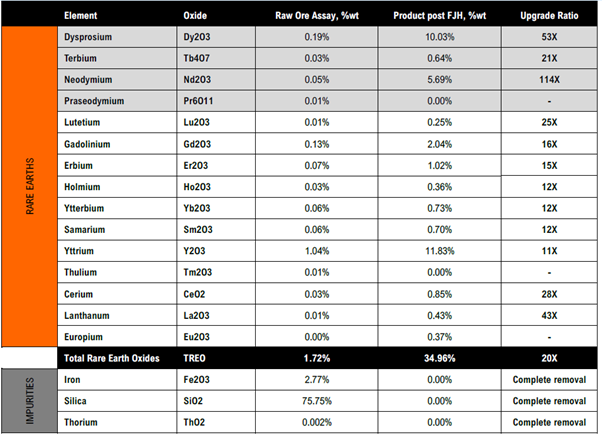Click the Oxide column header
The height and width of the screenshot is (435, 602).
tap(196, 17)
